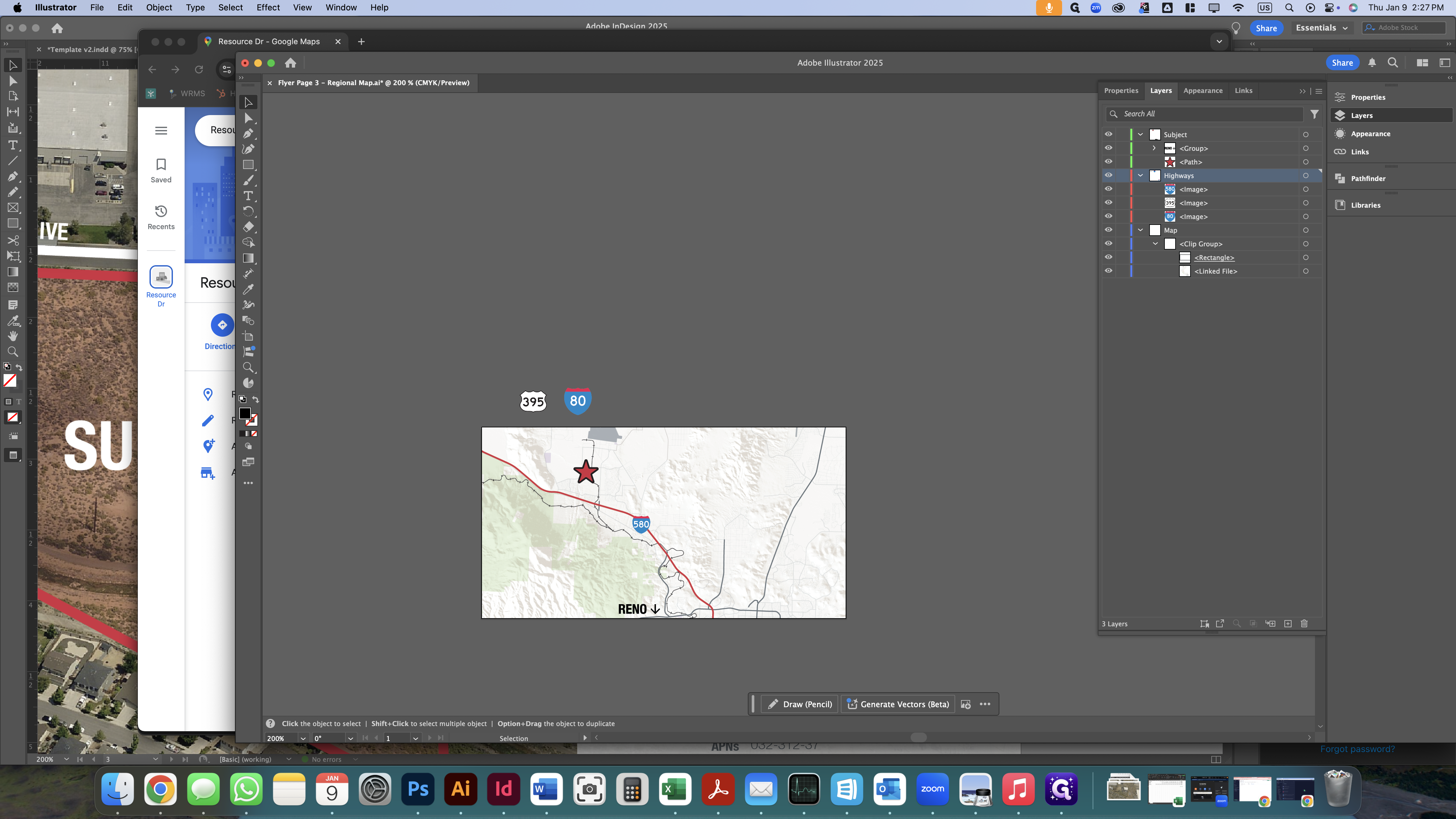
Task: Collapse the Map layer
Action: tap(1141, 230)
